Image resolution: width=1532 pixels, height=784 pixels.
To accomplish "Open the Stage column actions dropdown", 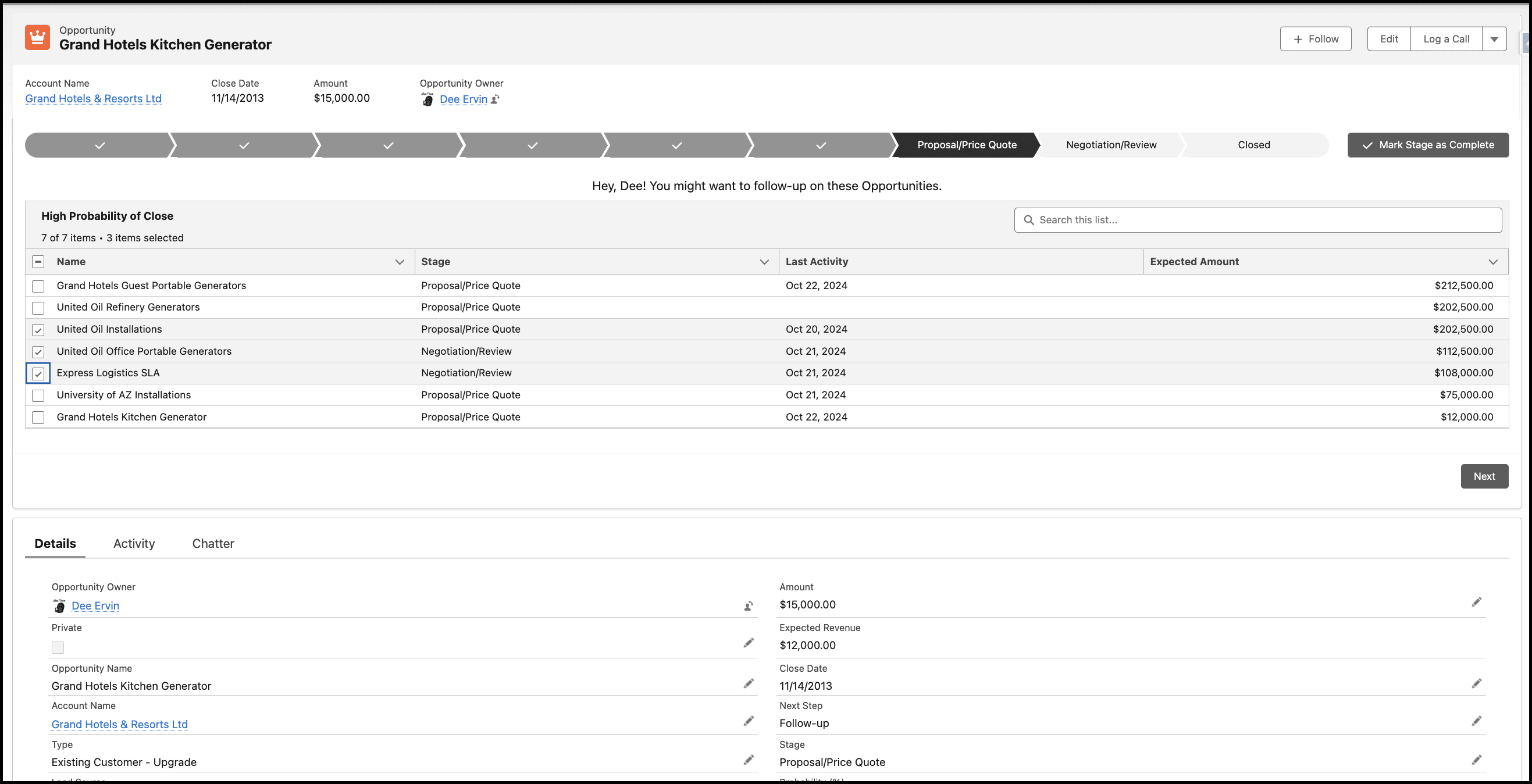I will [x=764, y=262].
